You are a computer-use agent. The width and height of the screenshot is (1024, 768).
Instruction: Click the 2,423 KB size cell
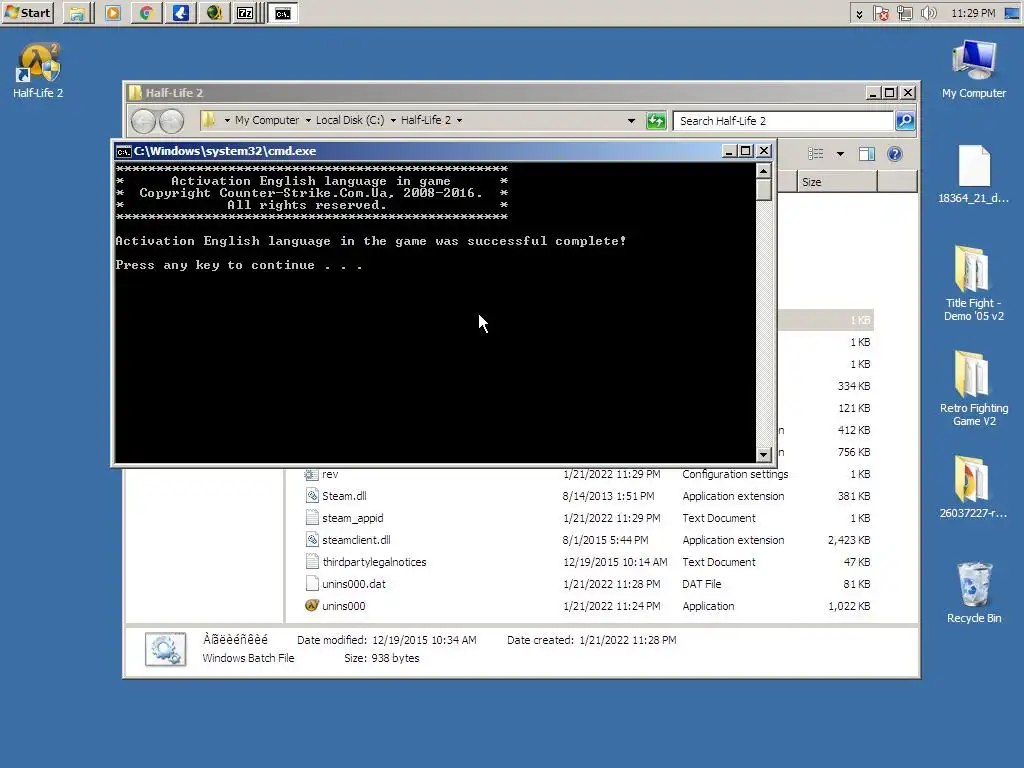(x=849, y=540)
